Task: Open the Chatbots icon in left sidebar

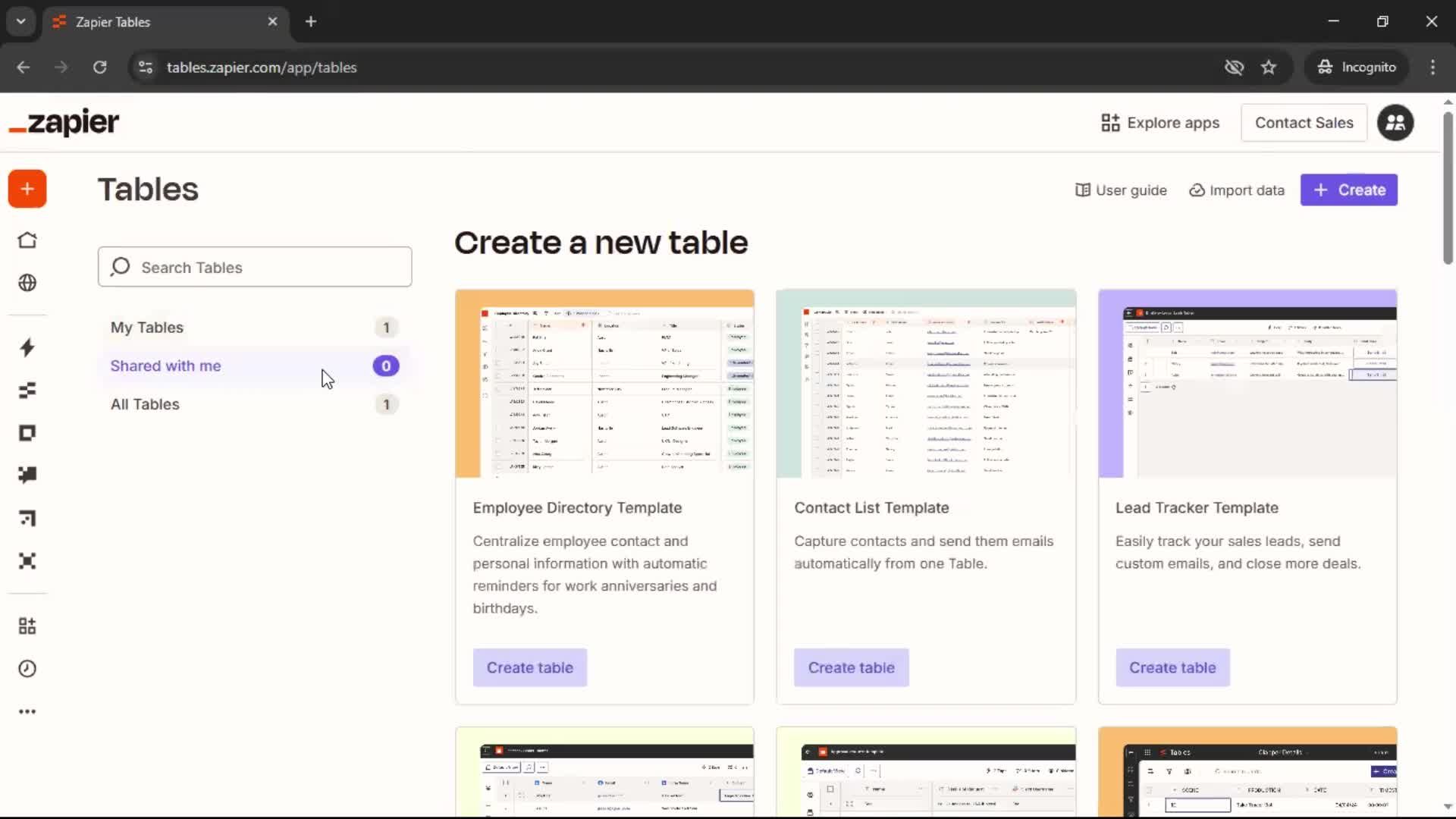Action: (27, 475)
